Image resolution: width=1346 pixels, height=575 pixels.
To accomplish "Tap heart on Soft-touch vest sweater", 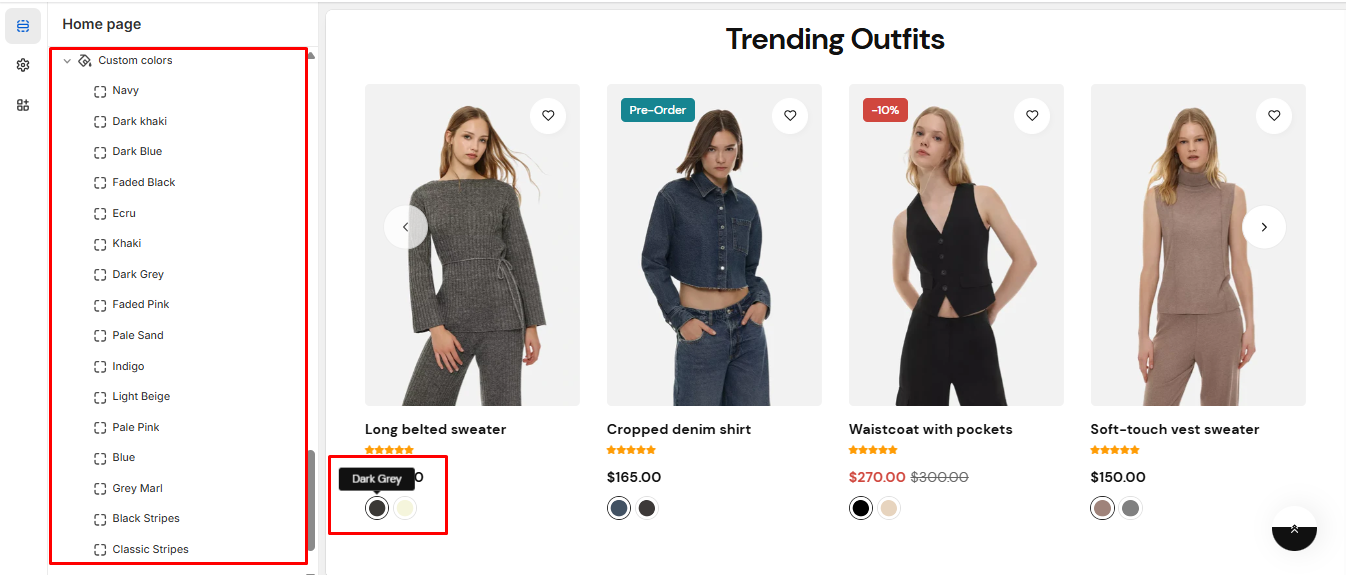I will click(1274, 116).
